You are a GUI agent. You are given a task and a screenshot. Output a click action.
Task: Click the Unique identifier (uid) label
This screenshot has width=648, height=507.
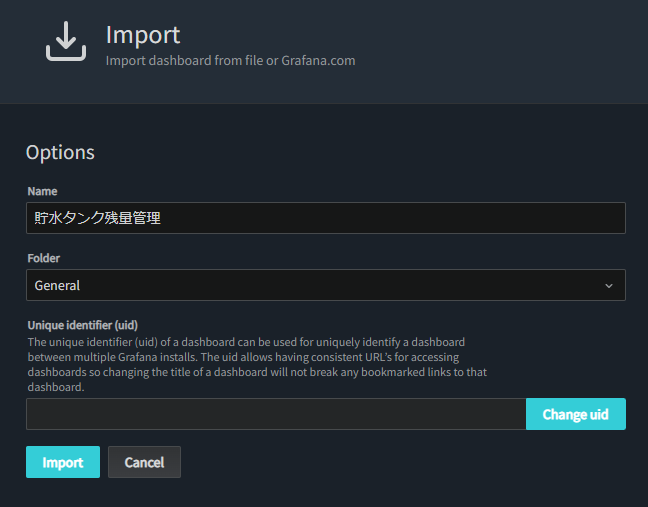pos(82,325)
